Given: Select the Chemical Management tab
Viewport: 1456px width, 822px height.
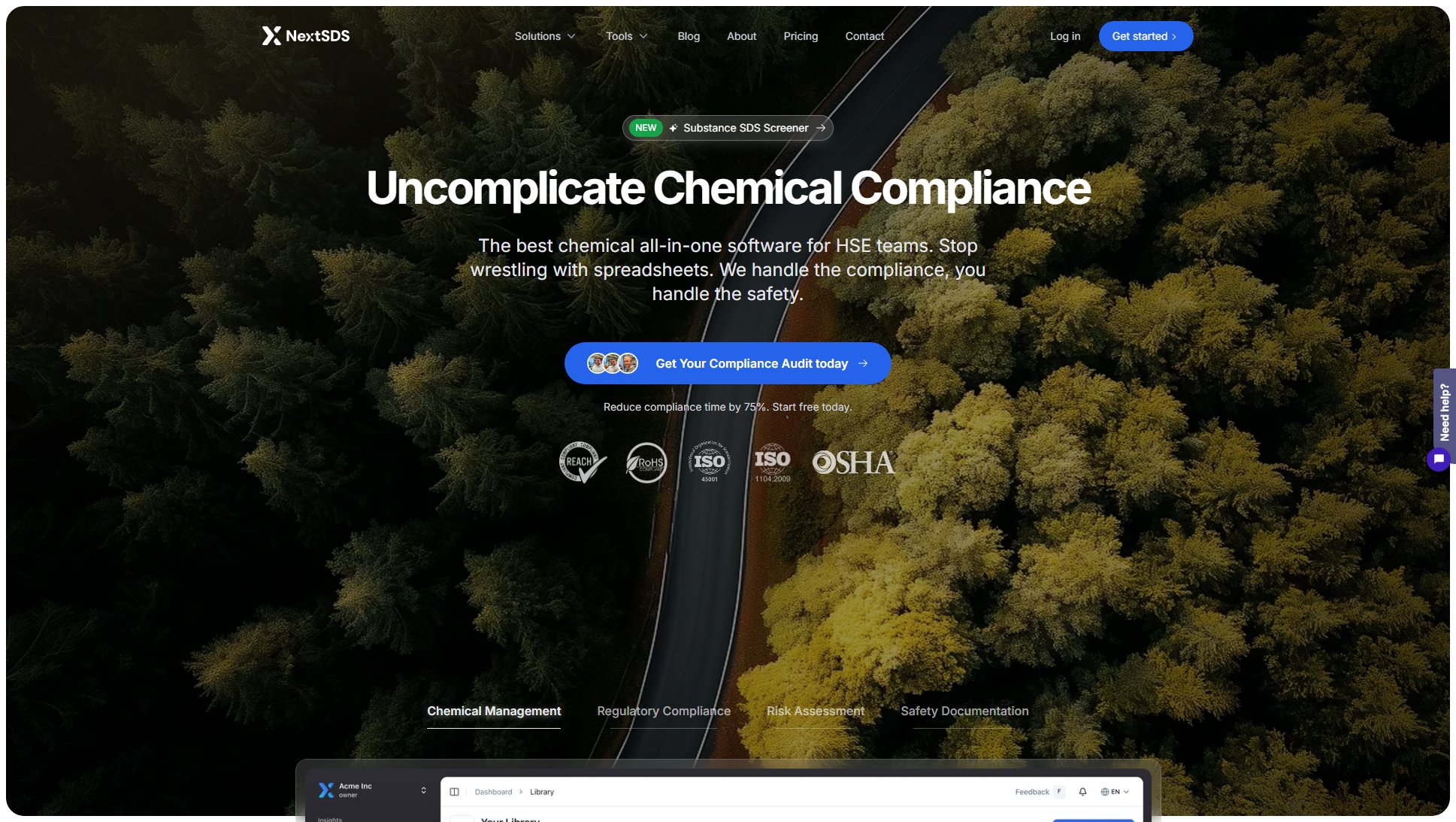Looking at the screenshot, I should point(494,711).
